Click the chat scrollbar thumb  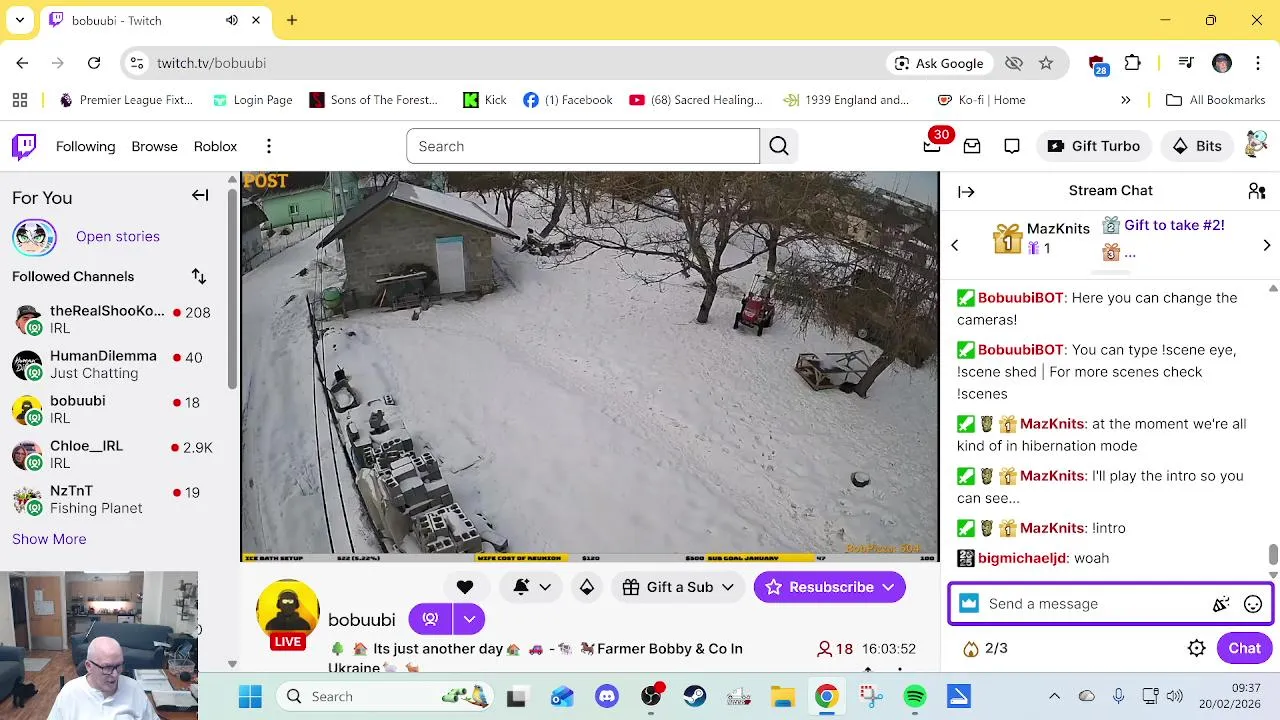point(1273,555)
